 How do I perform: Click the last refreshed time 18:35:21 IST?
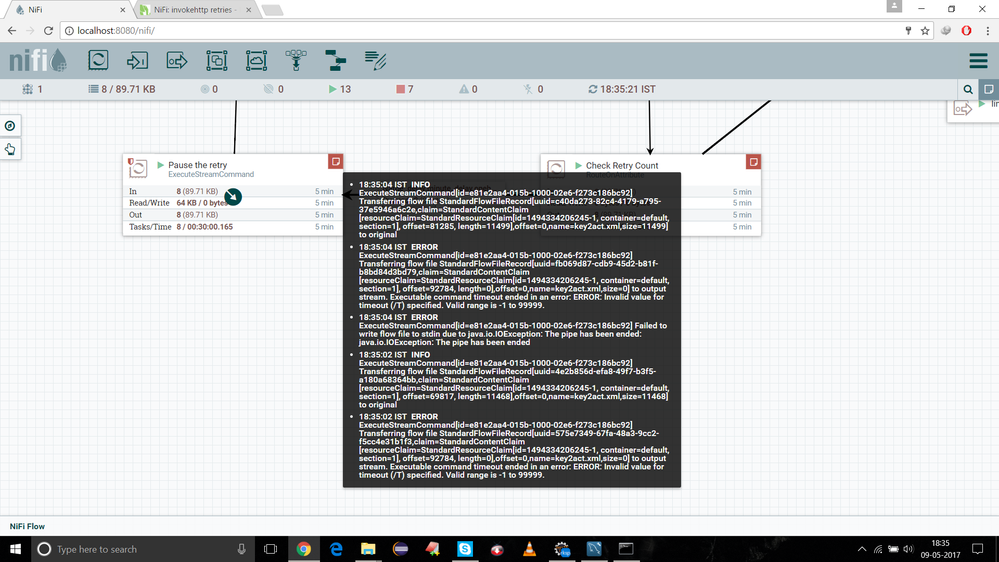(x=622, y=89)
